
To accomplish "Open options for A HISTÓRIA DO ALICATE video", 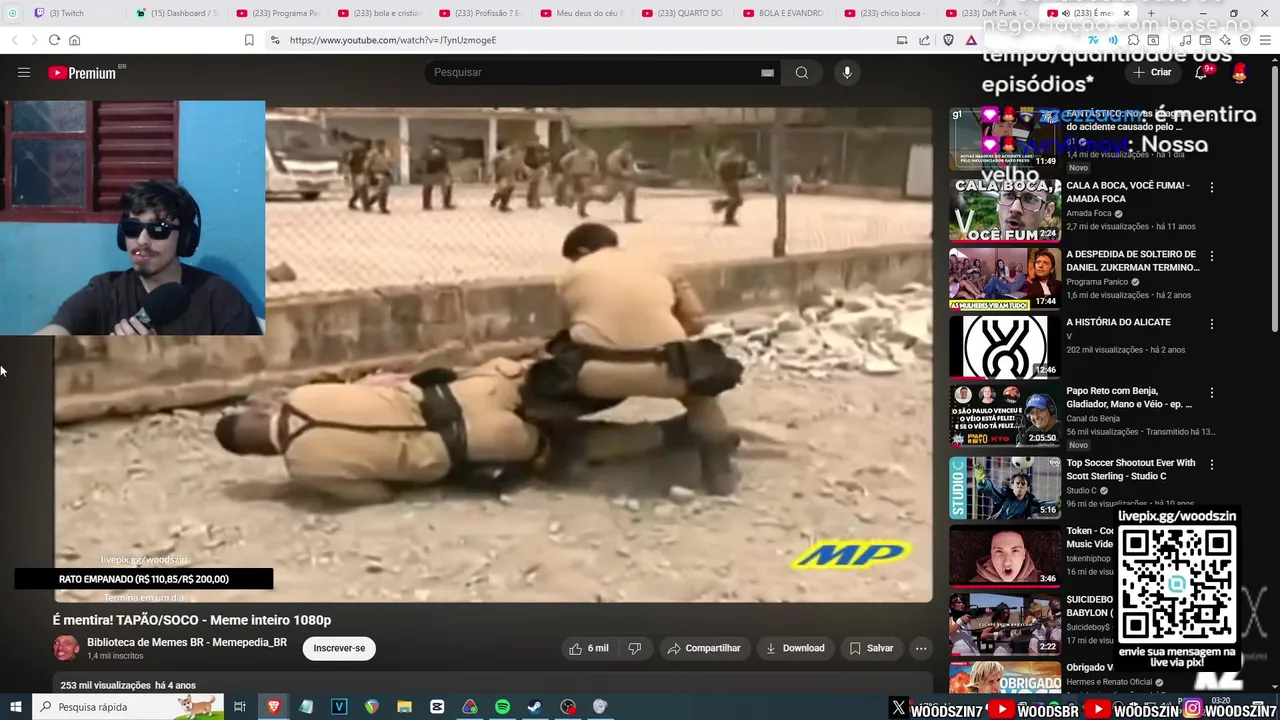I will 1212,324.
